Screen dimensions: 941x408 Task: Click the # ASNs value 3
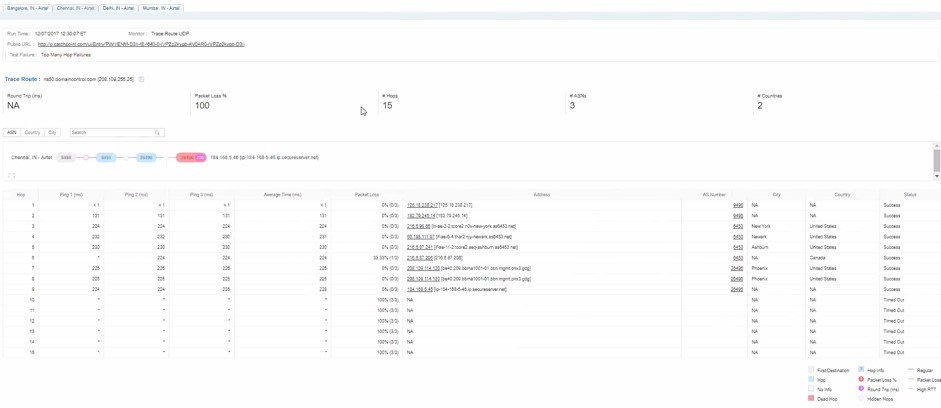pos(573,106)
